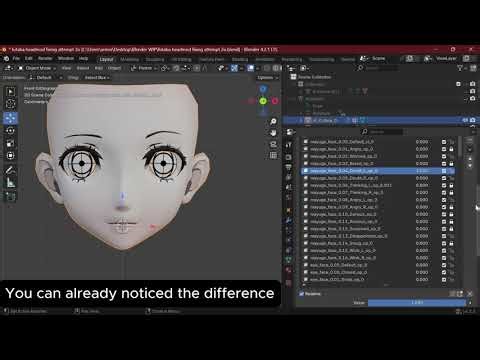Click the viewport pan hand icon

[273, 133]
